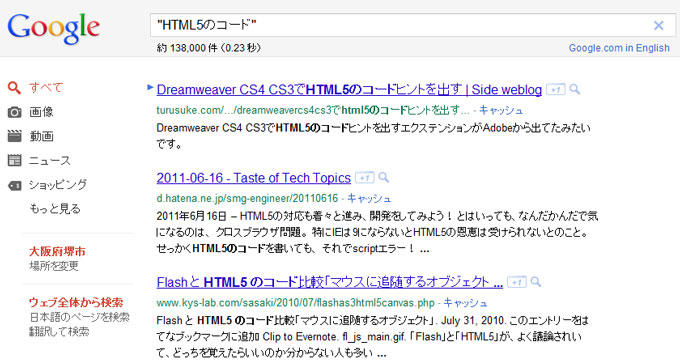
Task: Choose 翻訳して検索 option
Action: 59,331
